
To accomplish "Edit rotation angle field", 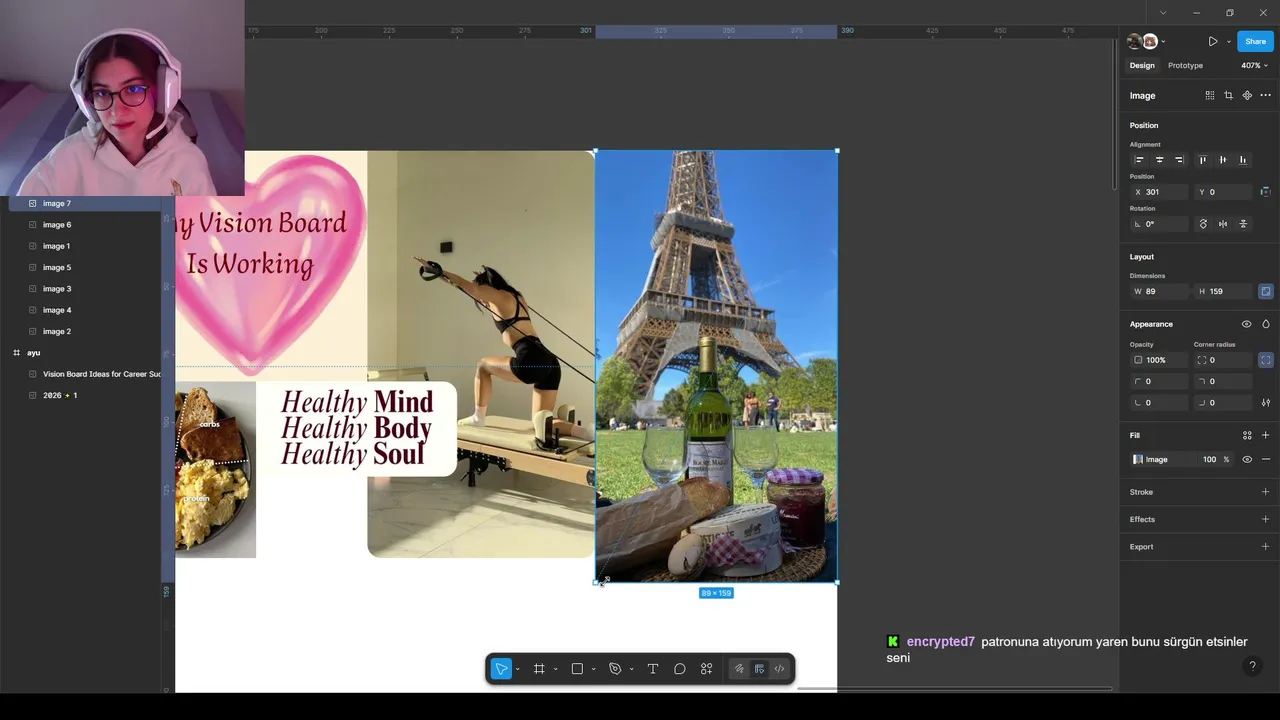I will [1160, 224].
